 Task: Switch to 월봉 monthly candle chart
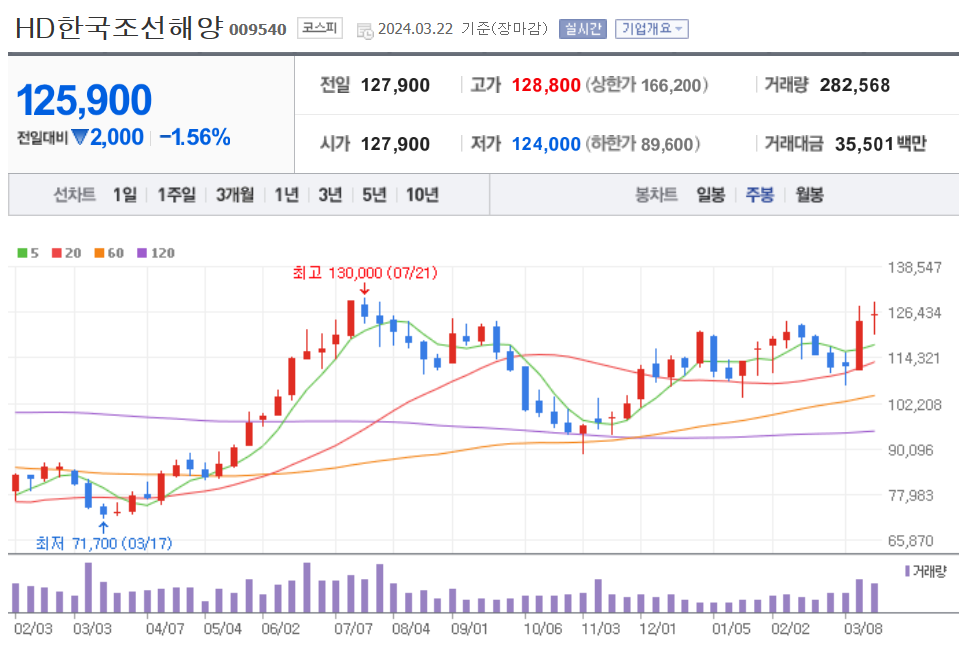click(809, 195)
